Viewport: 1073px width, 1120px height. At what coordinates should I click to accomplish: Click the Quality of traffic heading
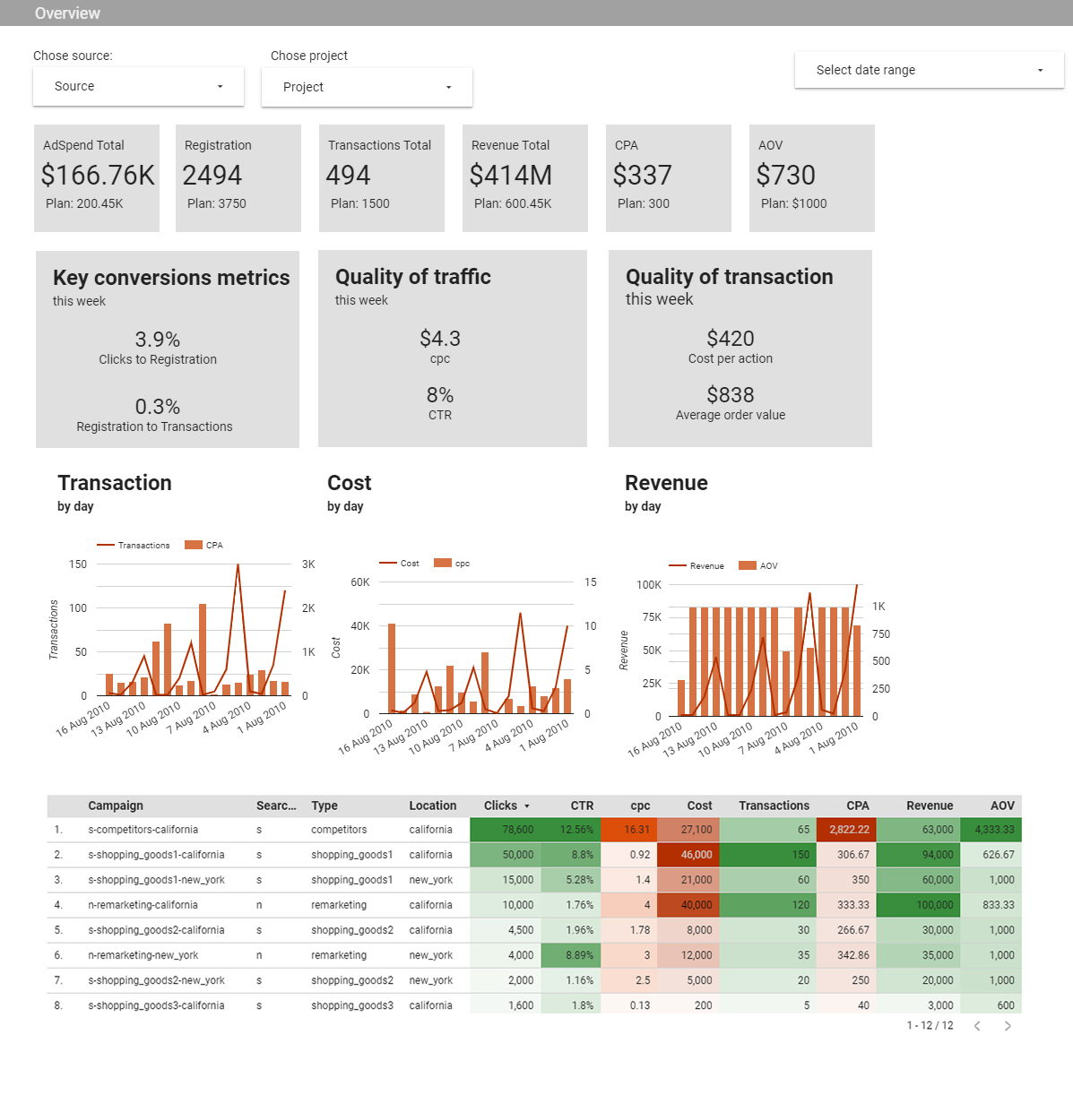click(x=413, y=277)
